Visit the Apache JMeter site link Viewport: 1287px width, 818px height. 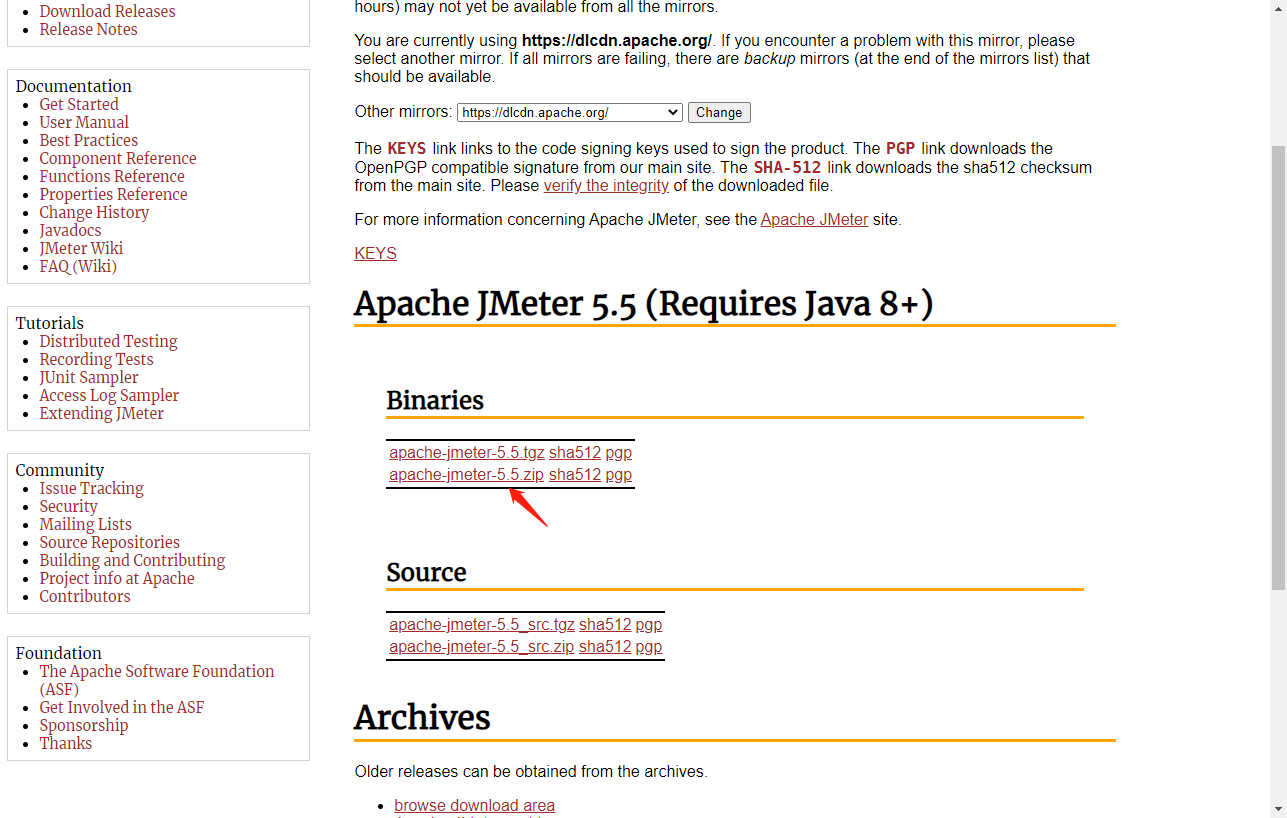tap(814, 219)
